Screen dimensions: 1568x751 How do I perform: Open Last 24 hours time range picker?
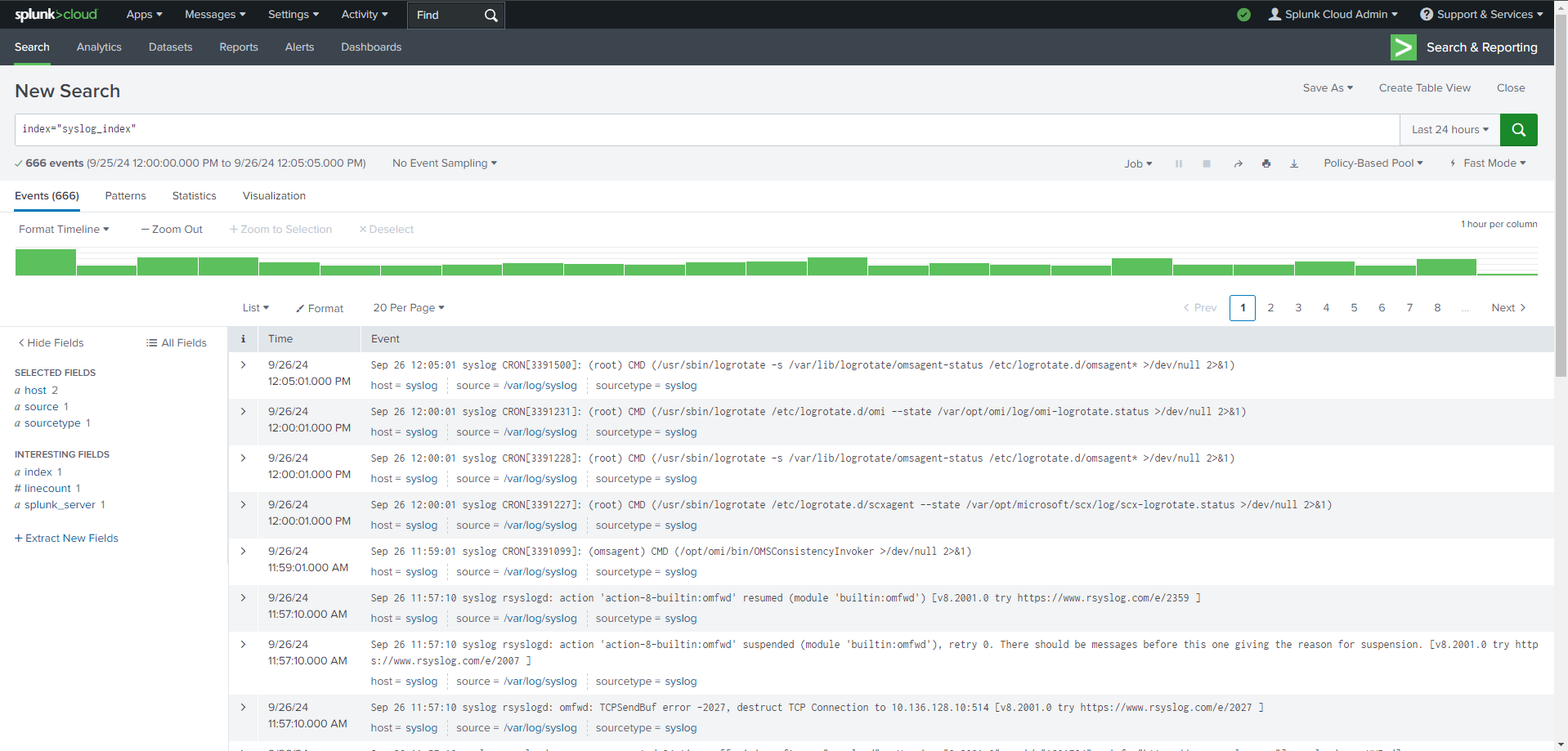pos(1450,129)
